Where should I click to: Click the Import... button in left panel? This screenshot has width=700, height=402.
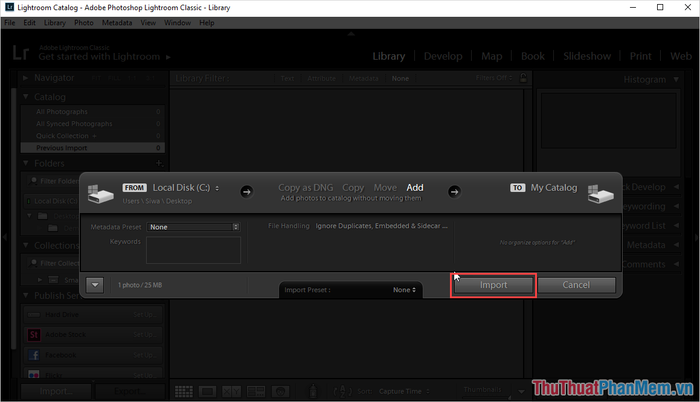[56, 392]
